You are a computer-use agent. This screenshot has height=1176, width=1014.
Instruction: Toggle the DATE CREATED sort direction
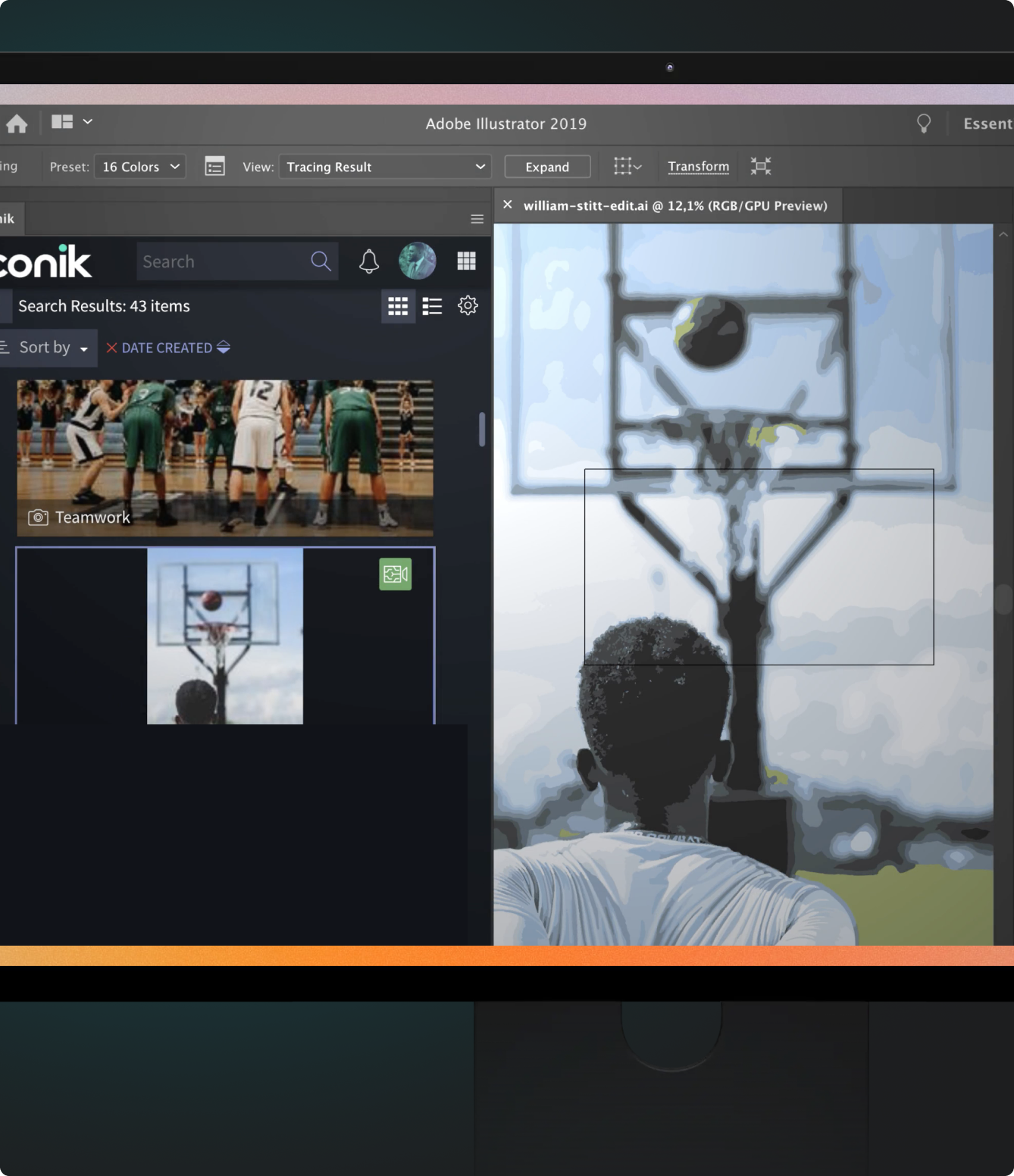click(224, 347)
